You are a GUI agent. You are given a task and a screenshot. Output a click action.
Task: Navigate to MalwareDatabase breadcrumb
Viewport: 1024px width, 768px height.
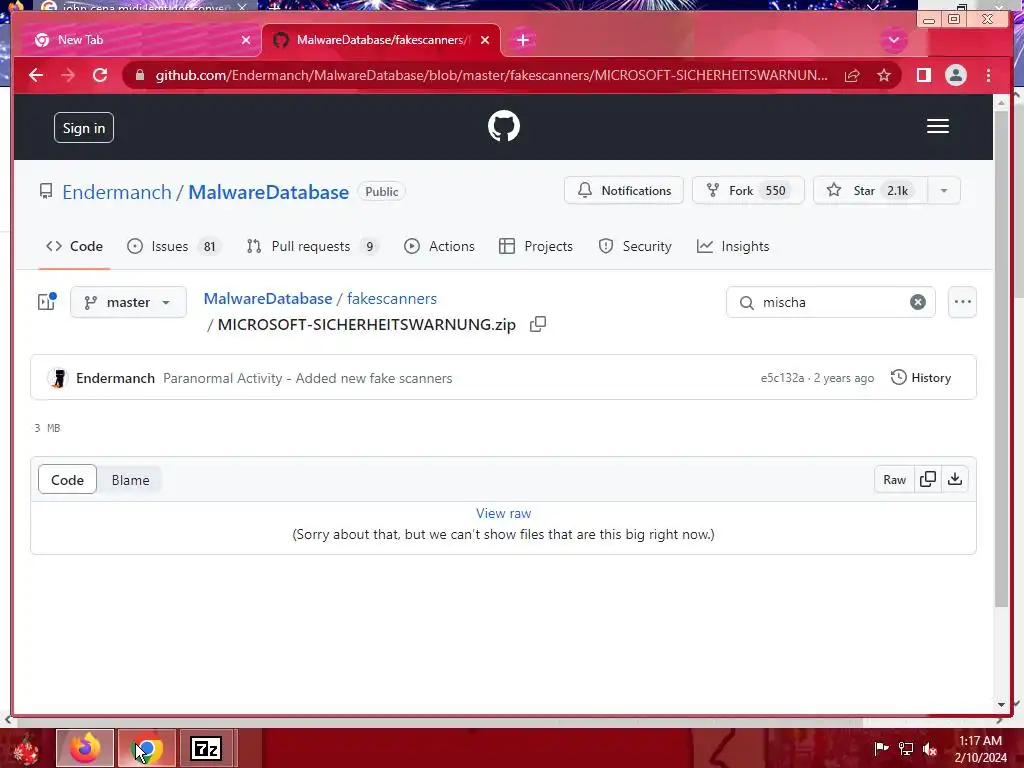[x=268, y=298]
